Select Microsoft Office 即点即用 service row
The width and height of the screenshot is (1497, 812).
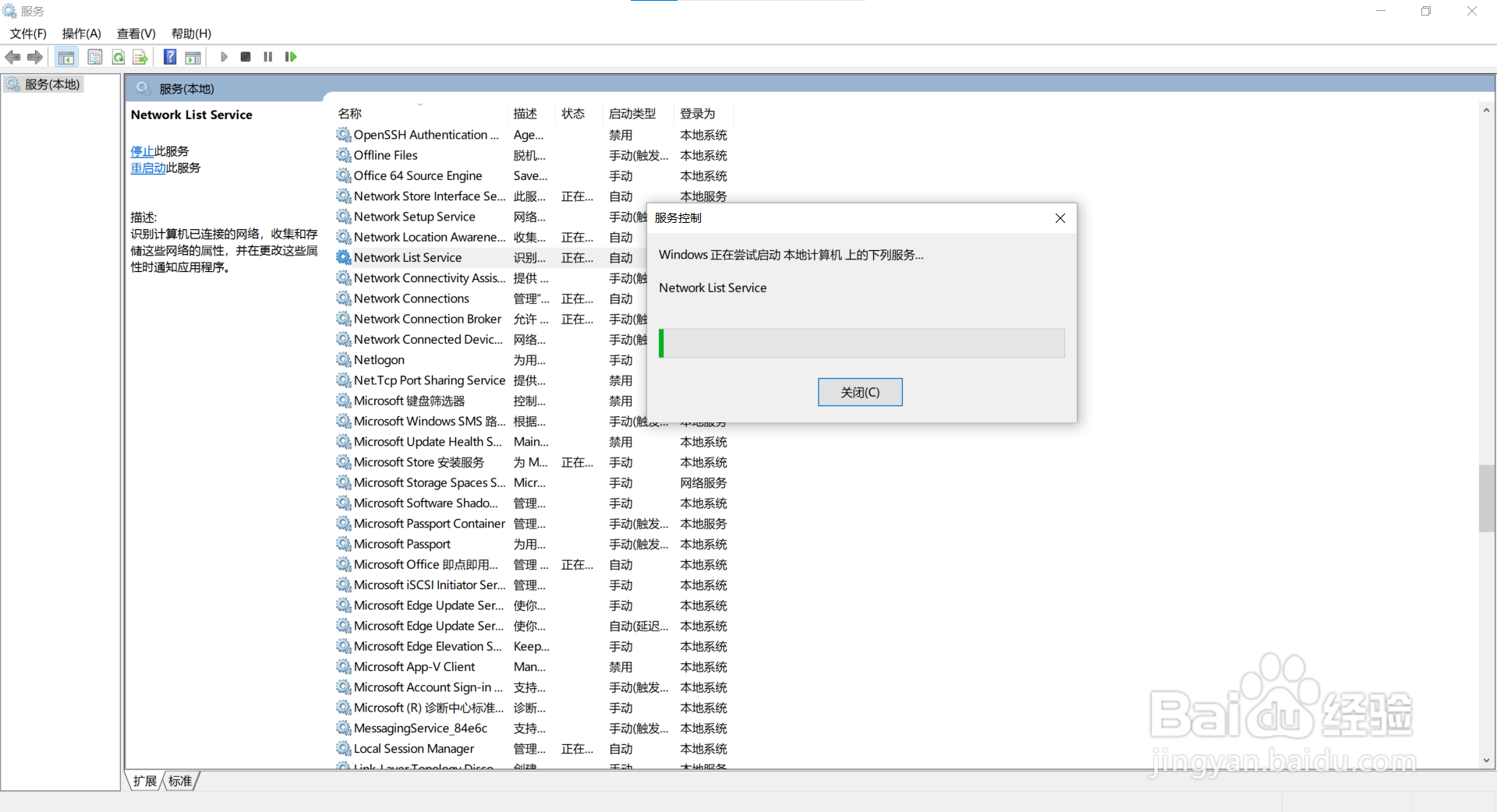534,564
